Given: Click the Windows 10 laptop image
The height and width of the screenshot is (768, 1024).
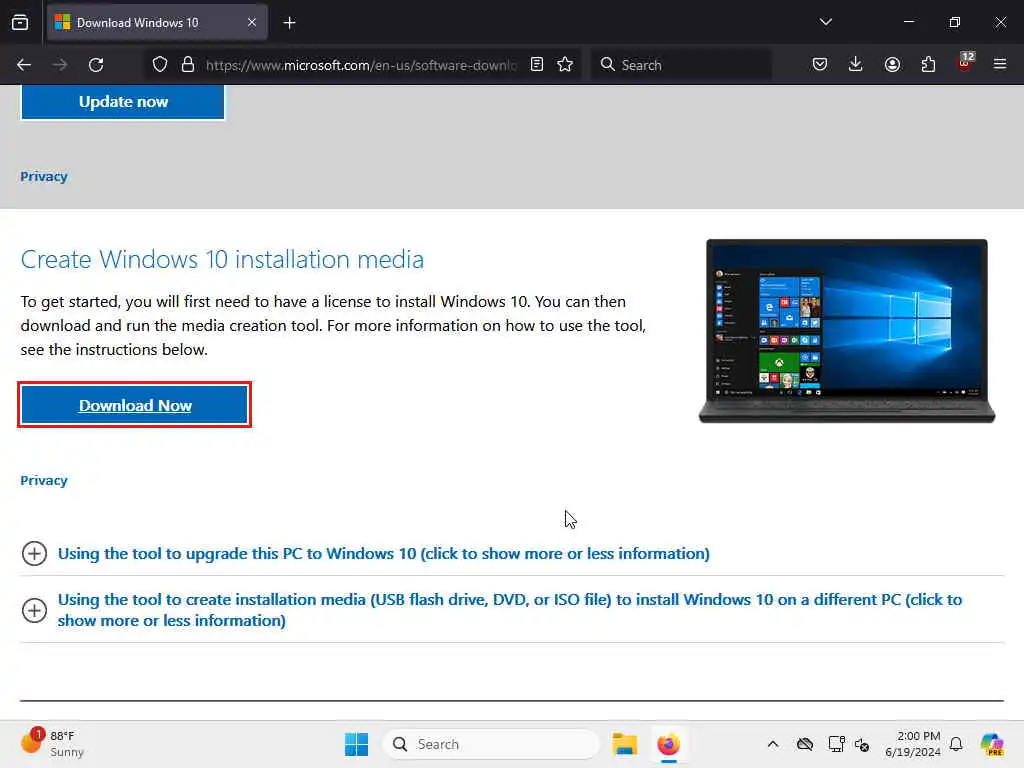Looking at the screenshot, I should tap(846, 331).
